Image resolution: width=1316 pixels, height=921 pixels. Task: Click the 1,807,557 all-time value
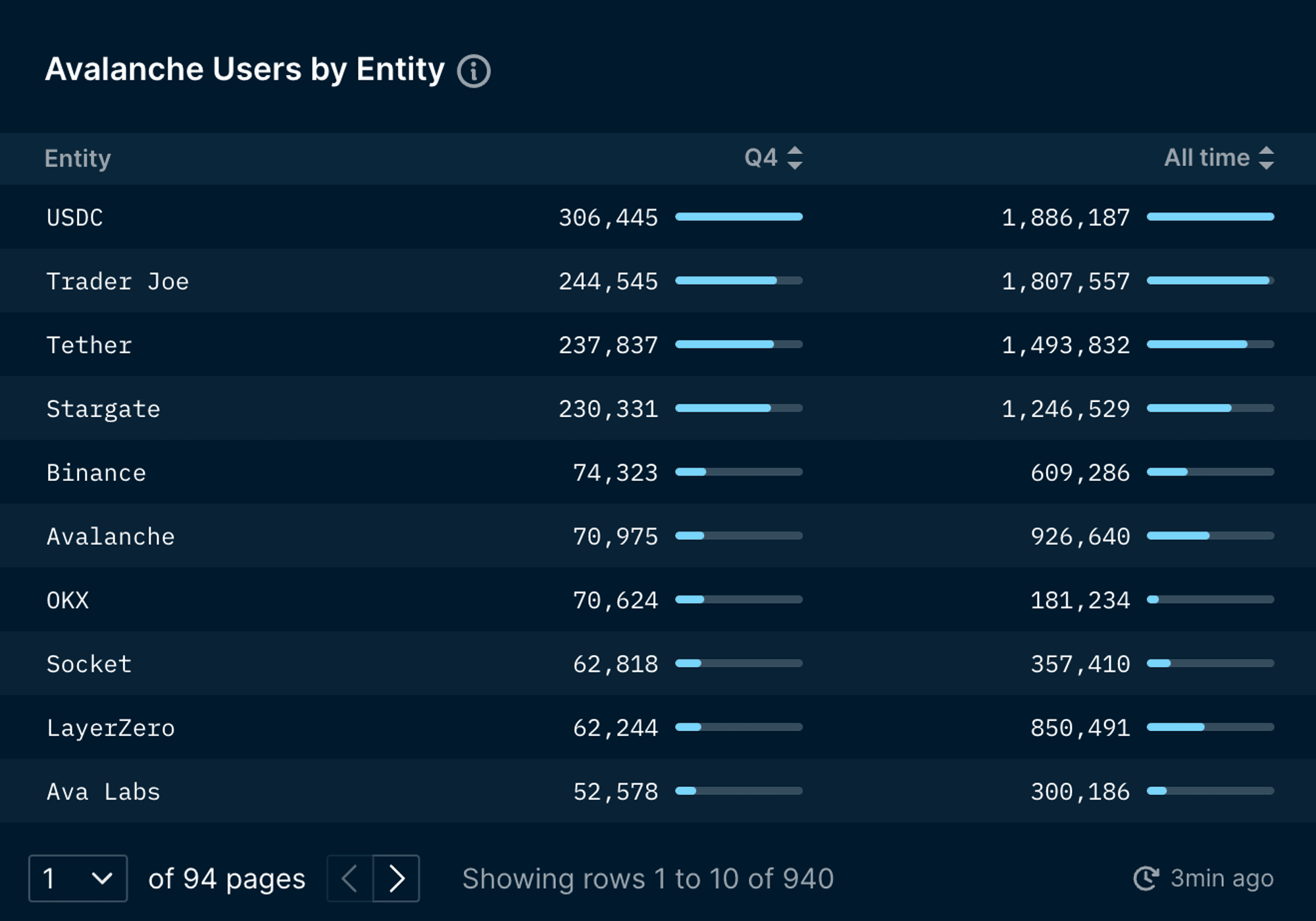(1065, 282)
